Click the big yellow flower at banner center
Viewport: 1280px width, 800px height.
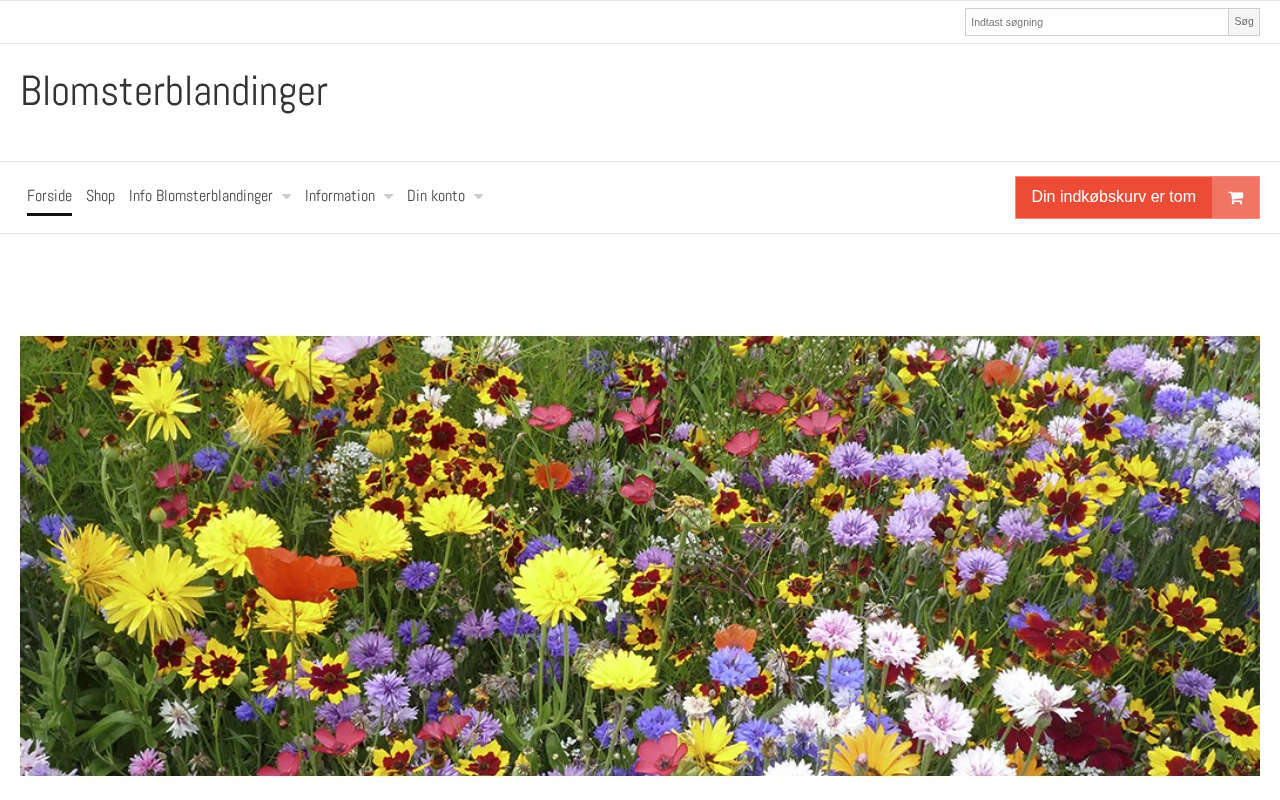563,586
